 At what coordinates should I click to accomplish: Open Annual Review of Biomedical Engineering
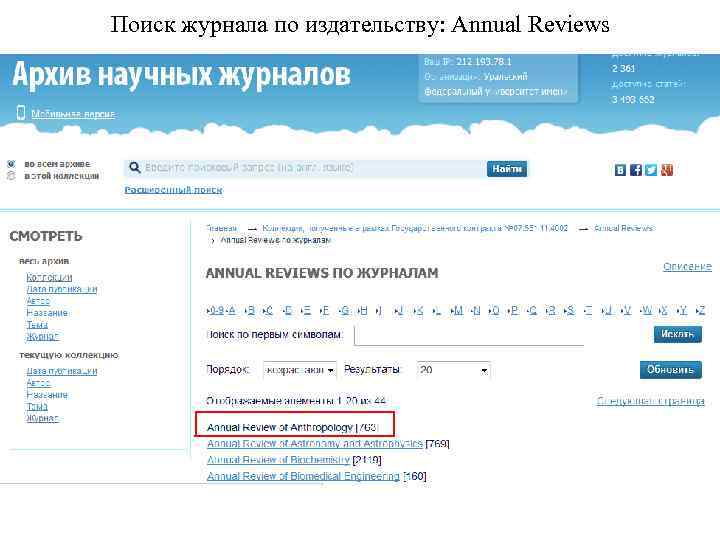pos(304,476)
